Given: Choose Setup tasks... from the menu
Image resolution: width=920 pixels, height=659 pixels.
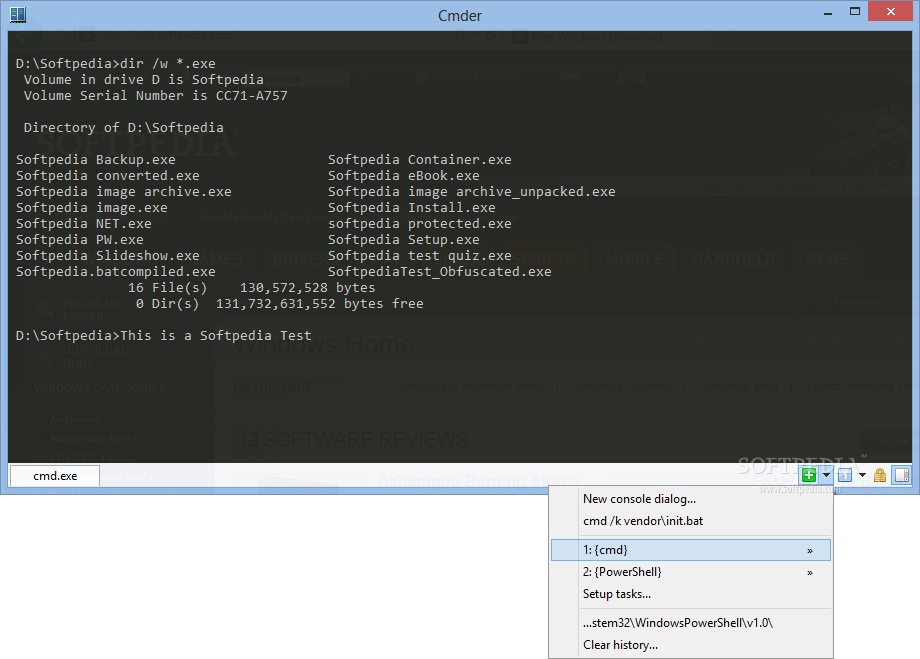Looking at the screenshot, I should [691, 594].
